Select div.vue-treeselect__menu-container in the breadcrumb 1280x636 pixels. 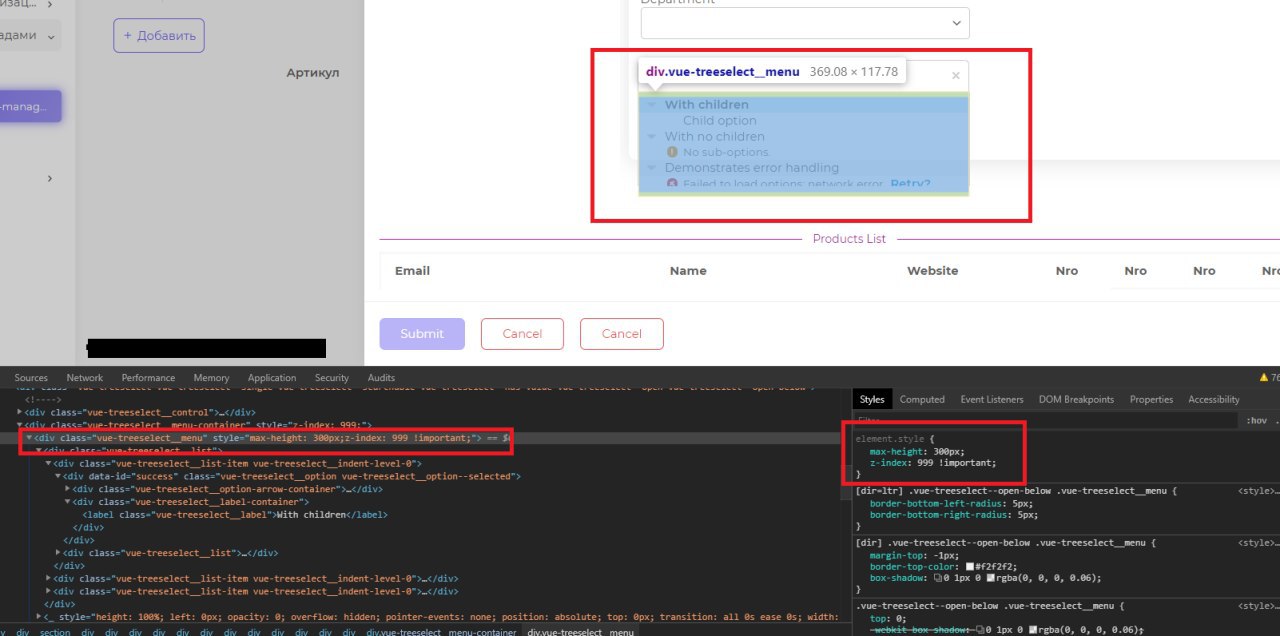coord(441,632)
